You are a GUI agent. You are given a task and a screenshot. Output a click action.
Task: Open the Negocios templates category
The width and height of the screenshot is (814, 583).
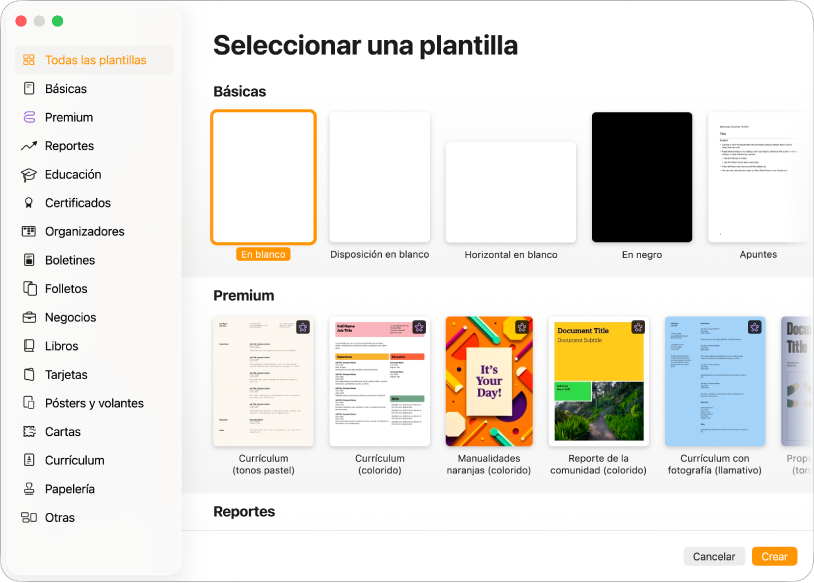(x=73, y=316)
